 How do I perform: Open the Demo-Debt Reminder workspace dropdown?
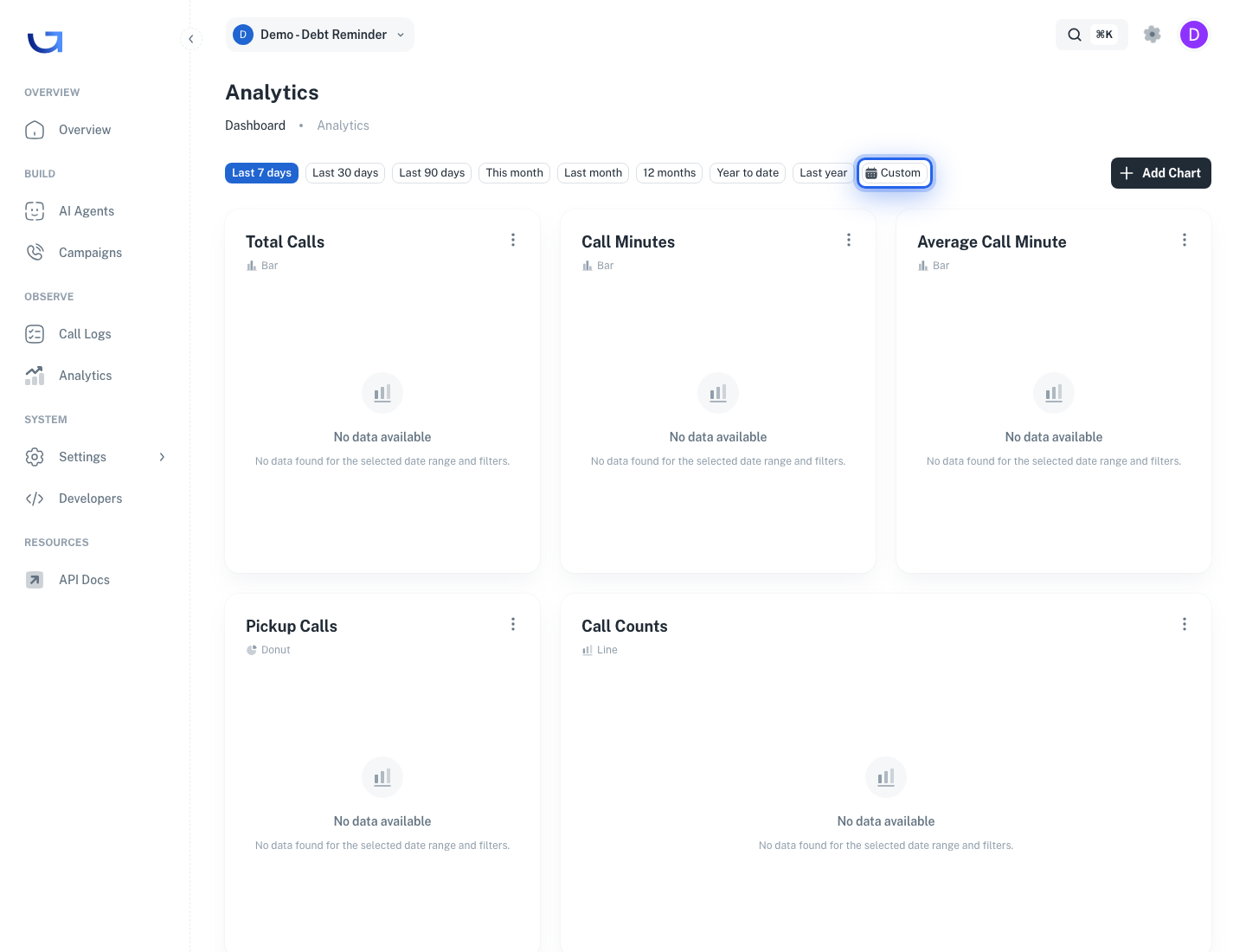click(319, 35)
